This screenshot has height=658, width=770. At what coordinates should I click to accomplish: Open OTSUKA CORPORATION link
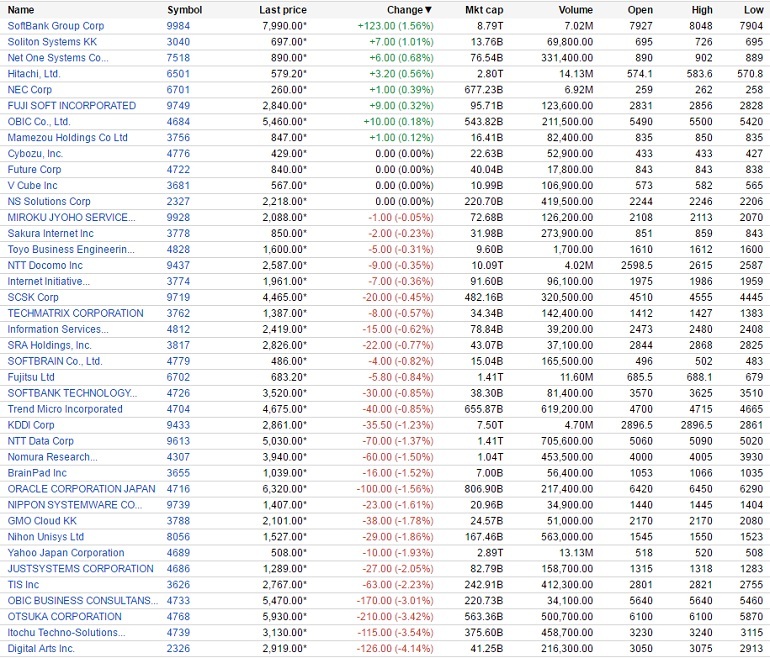(64, 616)
